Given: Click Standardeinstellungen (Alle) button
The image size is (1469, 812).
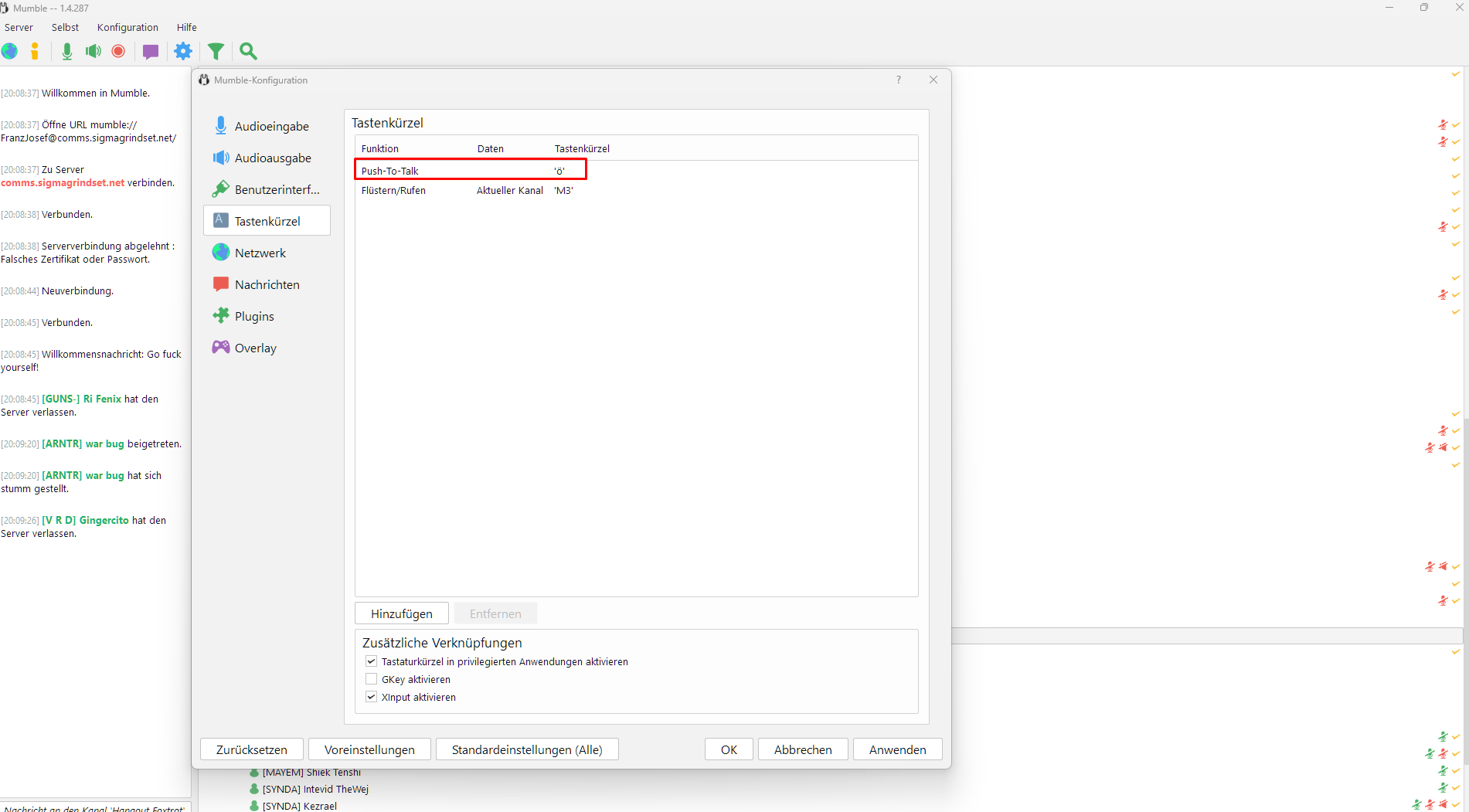Looking at the screenshot, I should pos(527,749).
